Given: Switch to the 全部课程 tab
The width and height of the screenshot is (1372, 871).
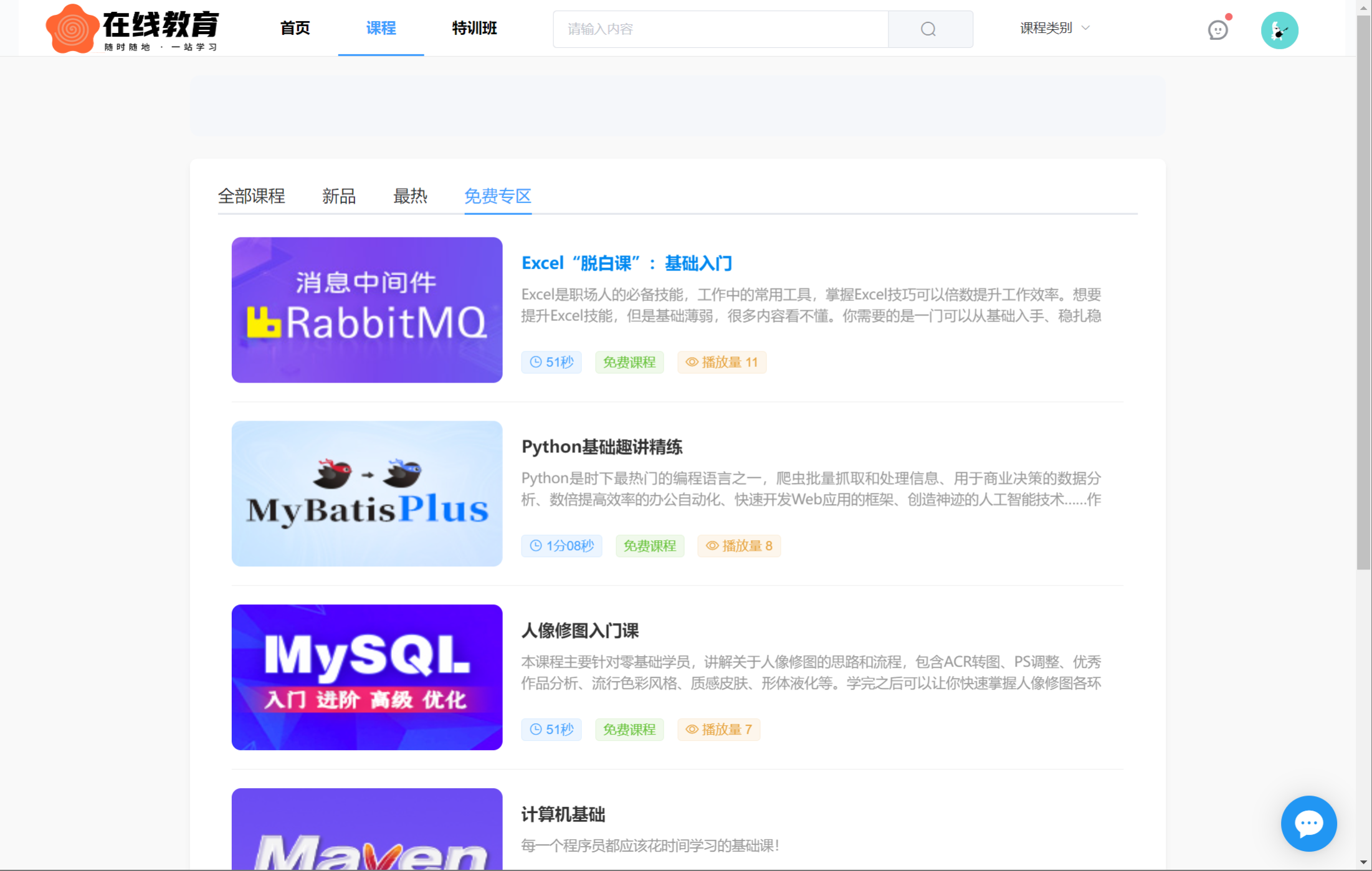Looking at the screenshot, I should [x=251, y=196].
